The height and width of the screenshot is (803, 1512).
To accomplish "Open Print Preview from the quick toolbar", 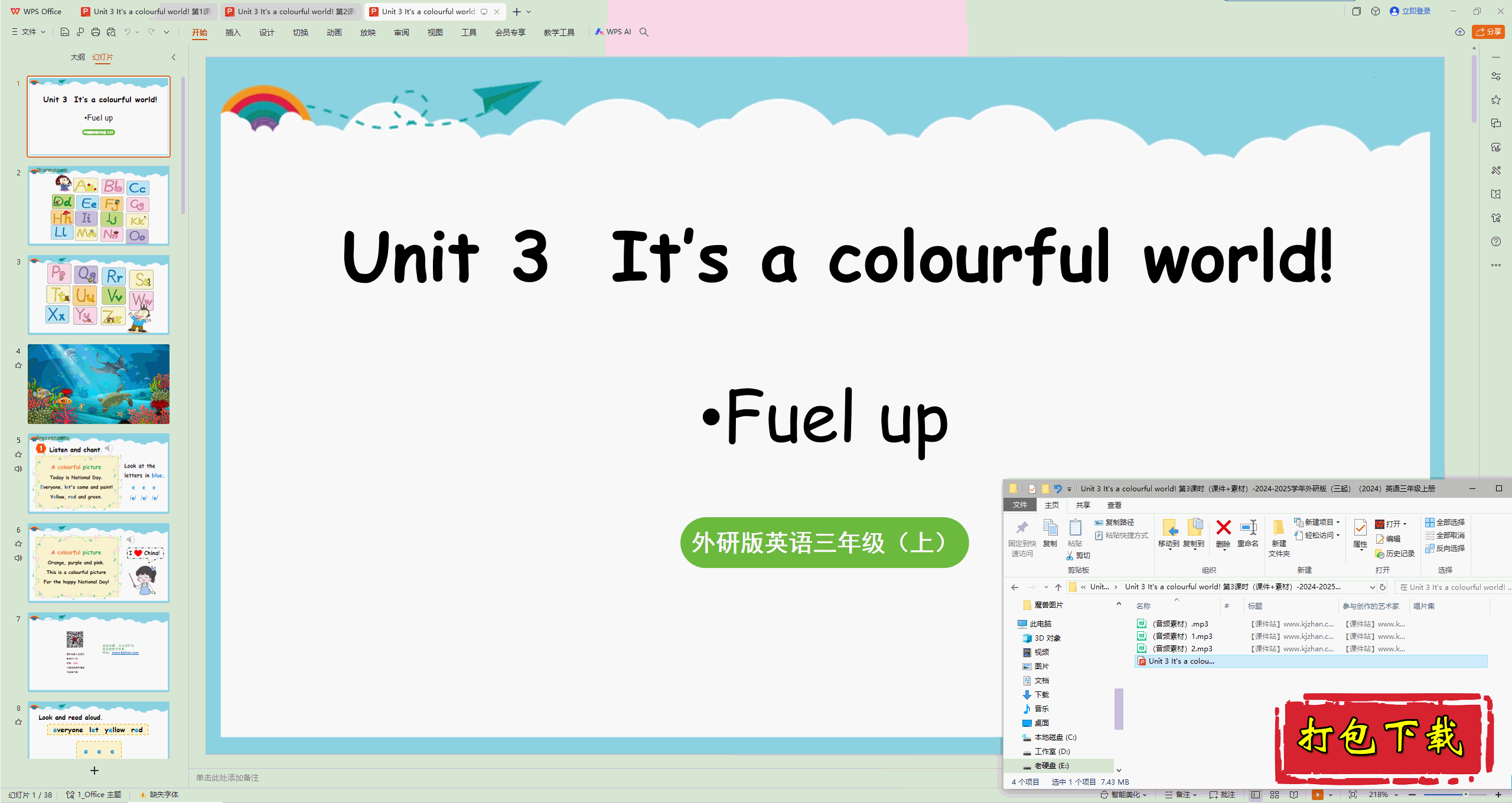I will pyautogui.click(x=111, y=32).
